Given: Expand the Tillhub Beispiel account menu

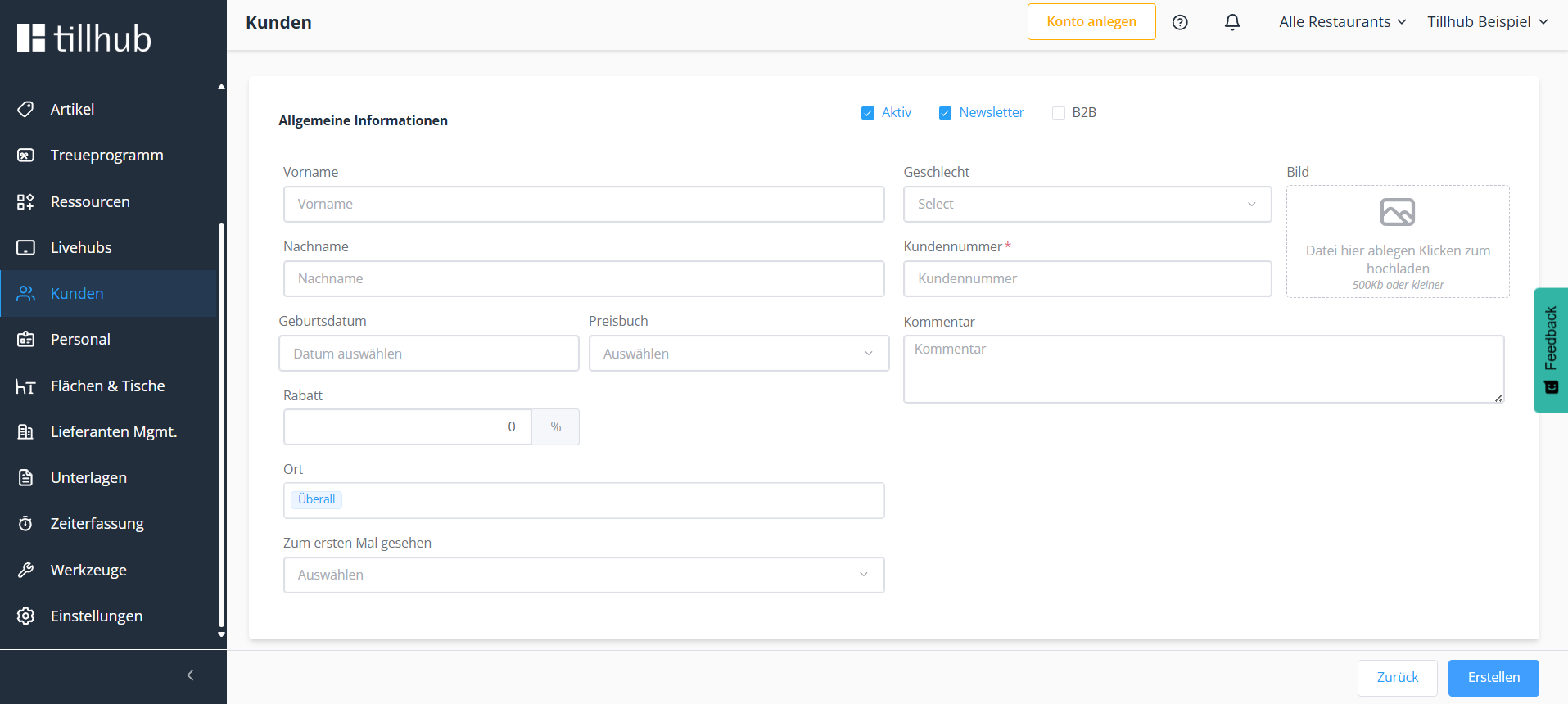Looking at the screenshot, I should (x=1488, y=22).
